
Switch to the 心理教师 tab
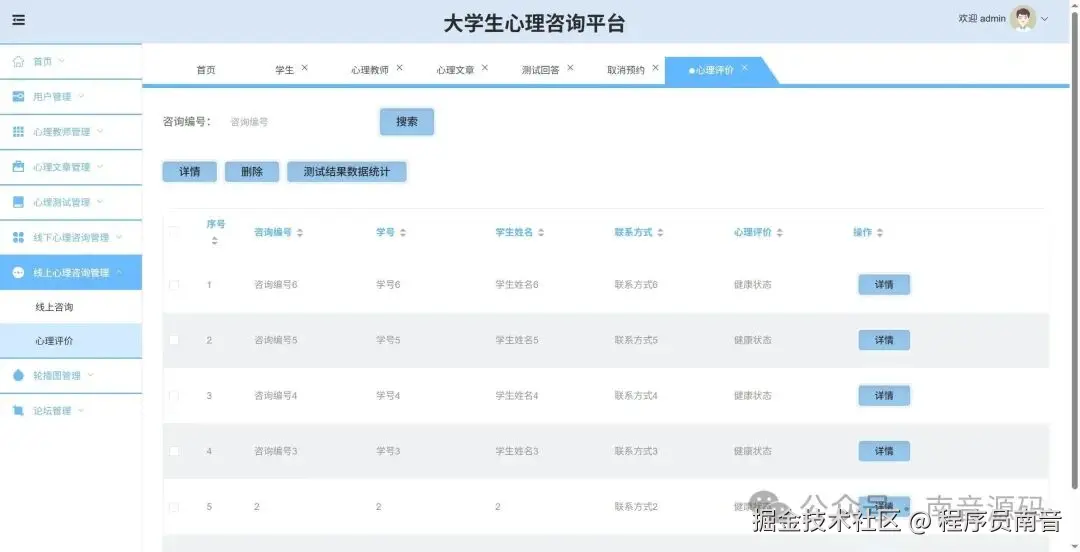coord(370,70)
